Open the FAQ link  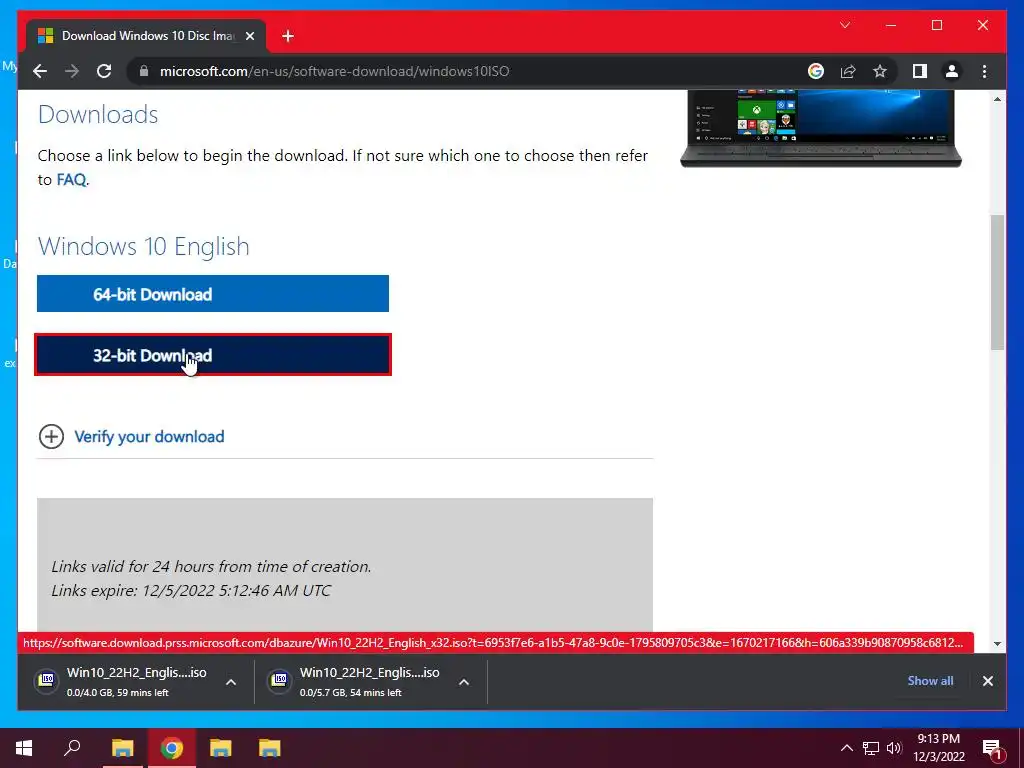coord(71,180)
